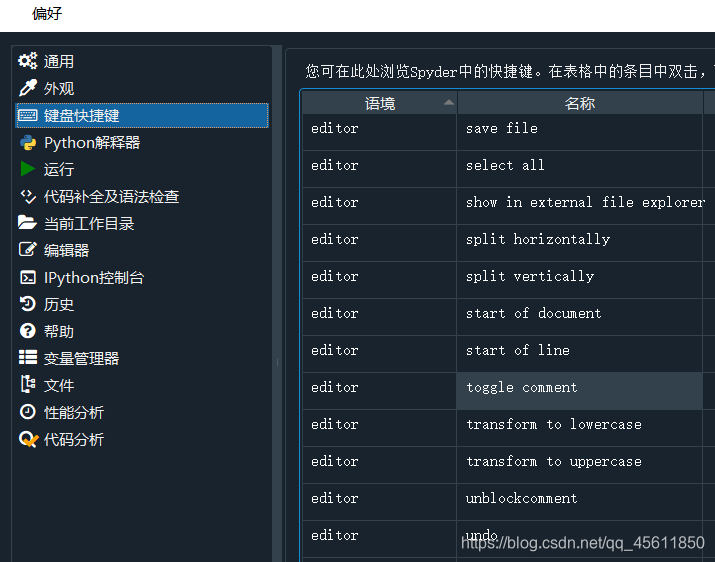Click the splitter handle between sidebar and table

[x=277, y=363]
